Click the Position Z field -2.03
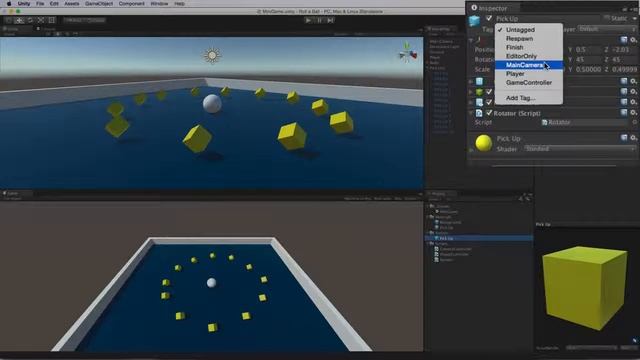Viewport: 640px width, 360px height. pyautogui.click(x=624, y=49)
